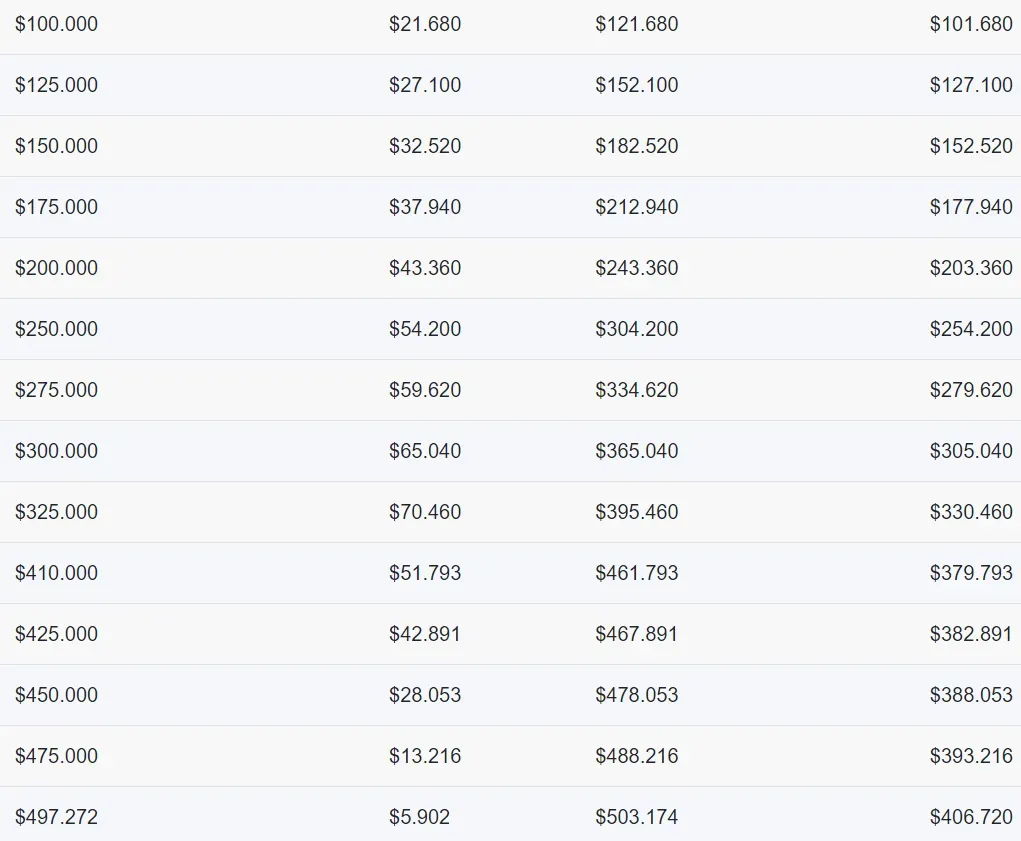Click the $478.053 value
The height and width of the screenshot is (841, 1021).
click(637, 695)
